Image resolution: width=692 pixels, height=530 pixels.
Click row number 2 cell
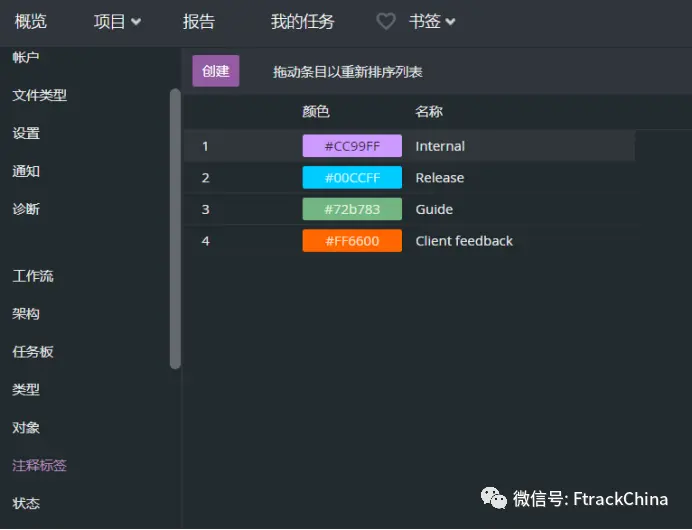[x=205, y=177]
